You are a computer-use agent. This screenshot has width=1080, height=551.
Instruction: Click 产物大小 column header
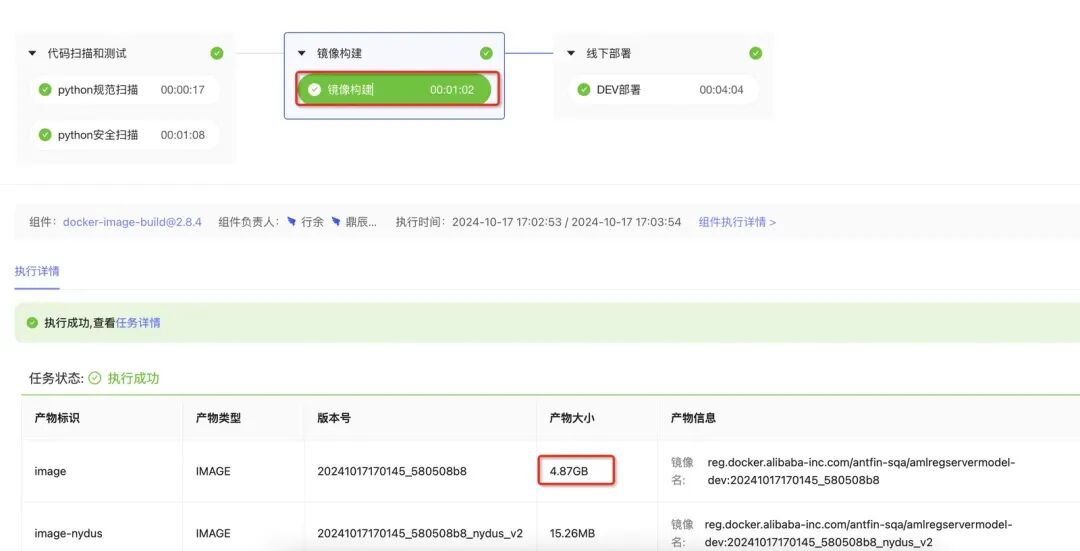point(572,418)
